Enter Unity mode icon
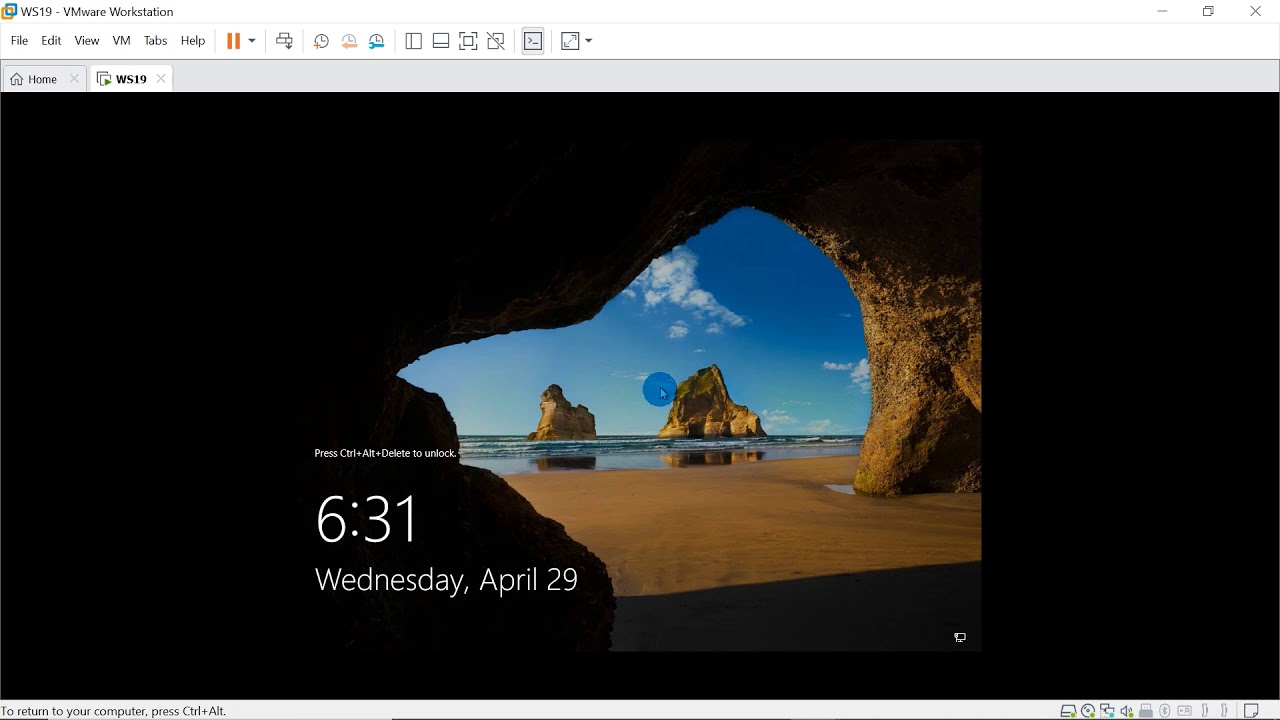 click(496, 41)
